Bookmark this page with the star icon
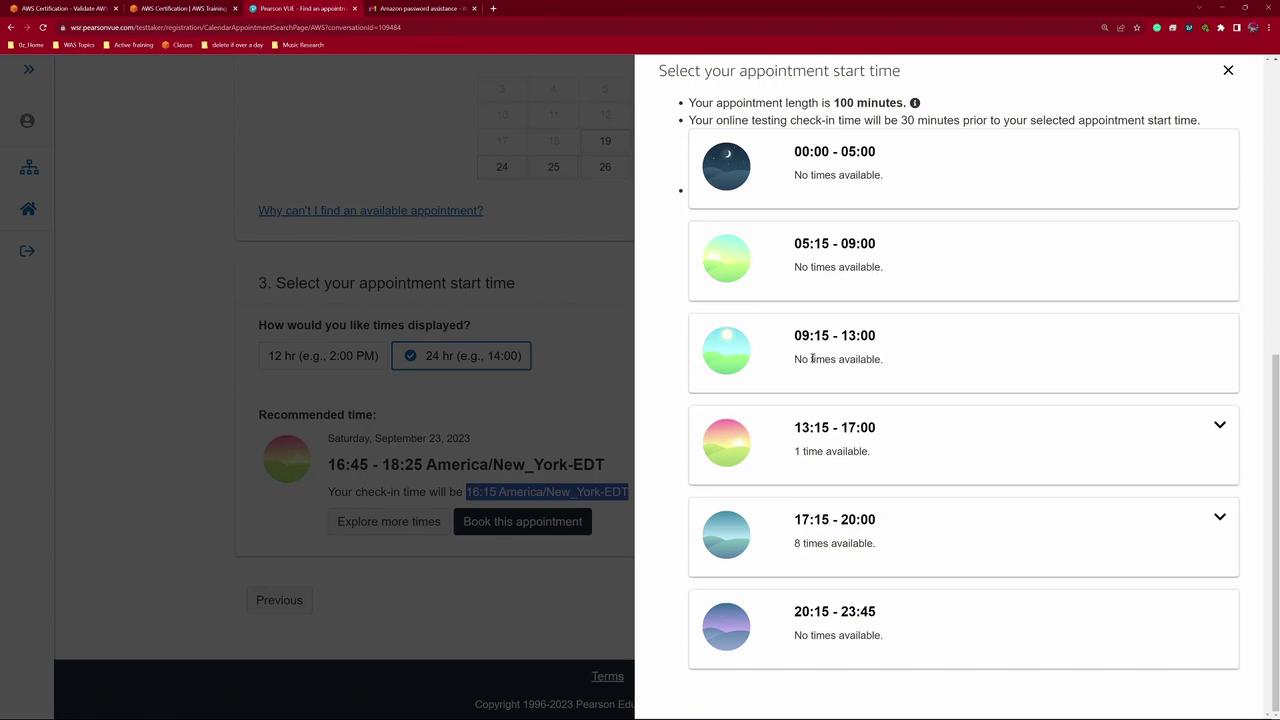1280x720 pixels. pyautogui.click(x=1137, y=27)
